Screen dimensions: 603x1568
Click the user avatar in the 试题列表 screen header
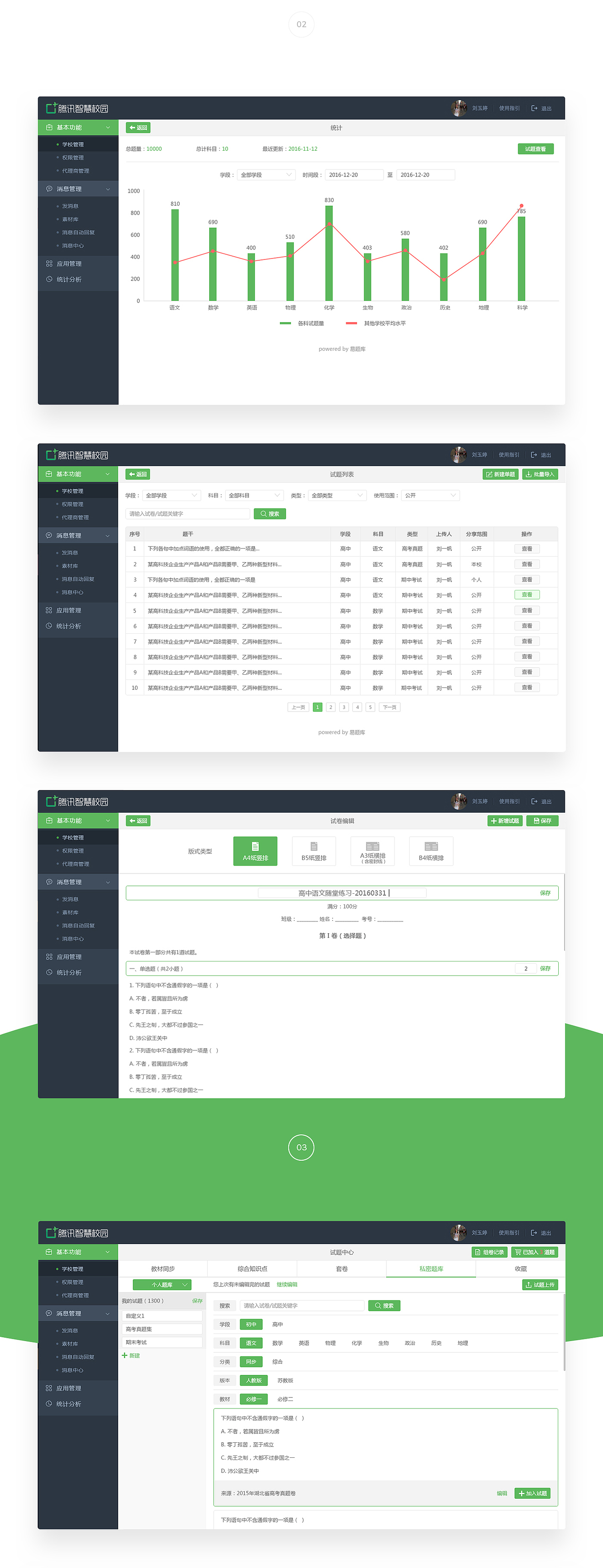pos(459,455)
